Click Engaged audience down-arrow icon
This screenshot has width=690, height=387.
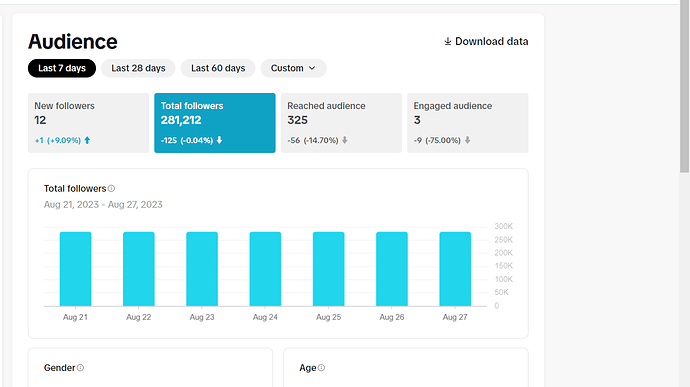pos(467,140)
